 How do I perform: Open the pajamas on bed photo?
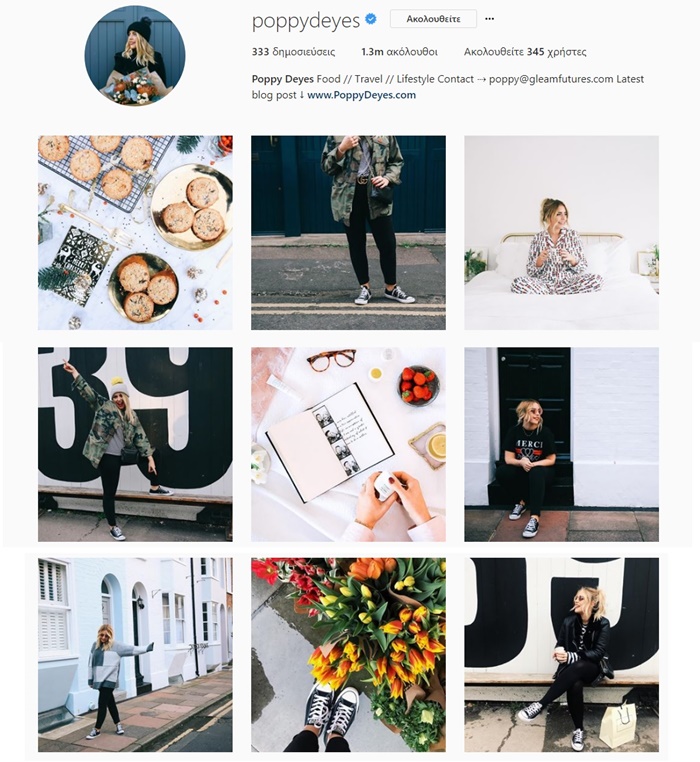coord(561,233)
